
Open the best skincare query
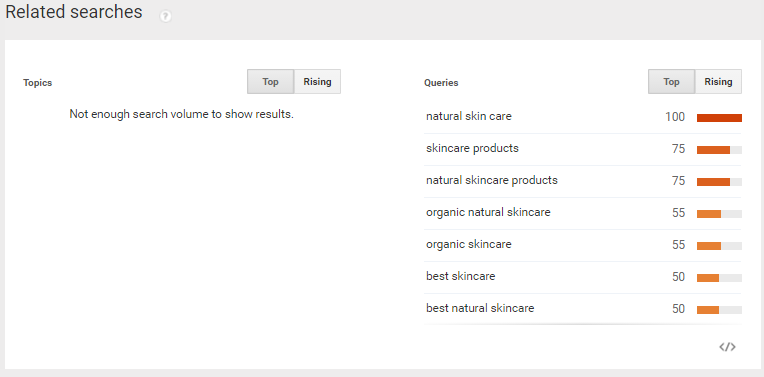460,276
